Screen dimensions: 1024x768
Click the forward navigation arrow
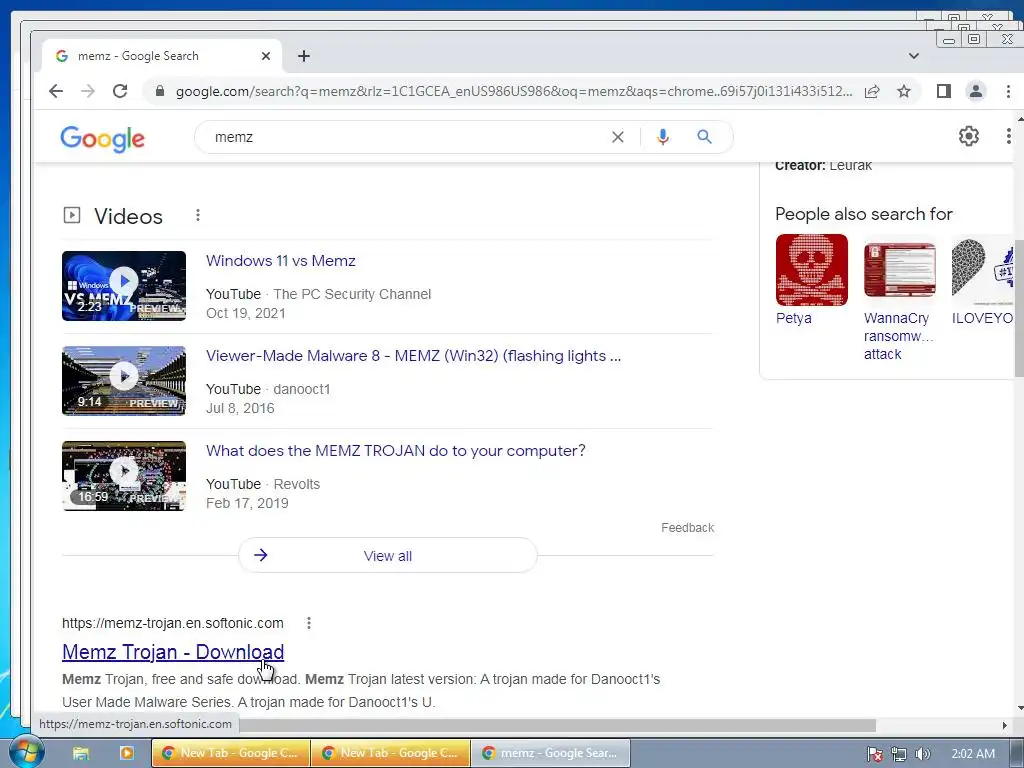(x=88, y=91)
